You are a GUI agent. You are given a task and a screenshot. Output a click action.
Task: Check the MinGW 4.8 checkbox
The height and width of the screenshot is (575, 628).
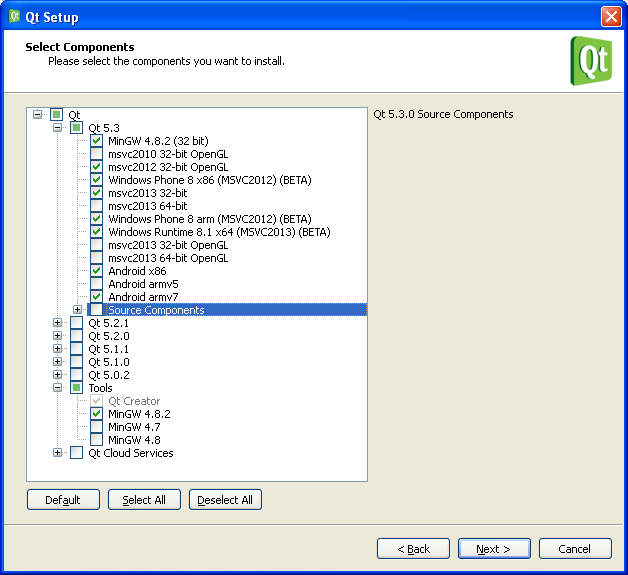[x=96, y=440]
